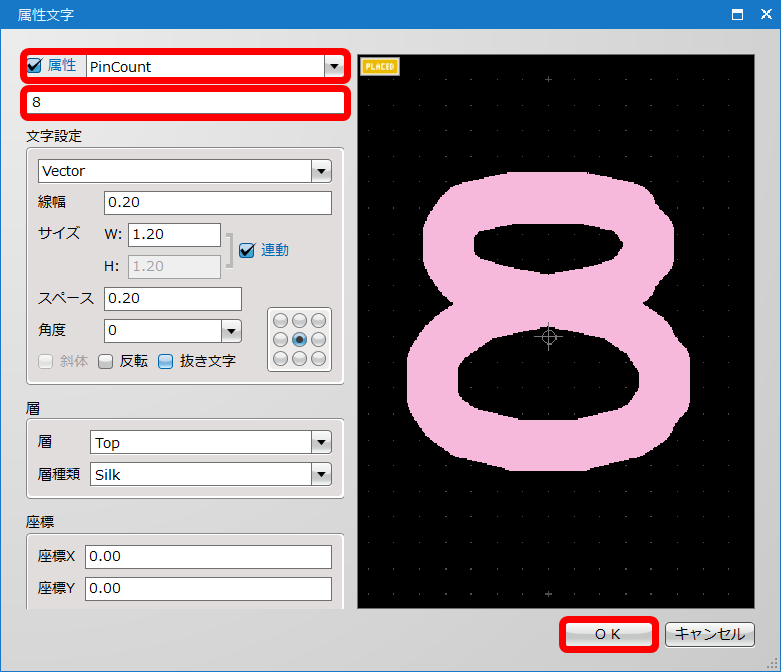The image size is (781, 672).
Task: Select the bottom-left anchor point in alignment grid
Action: tap(280, 358)
